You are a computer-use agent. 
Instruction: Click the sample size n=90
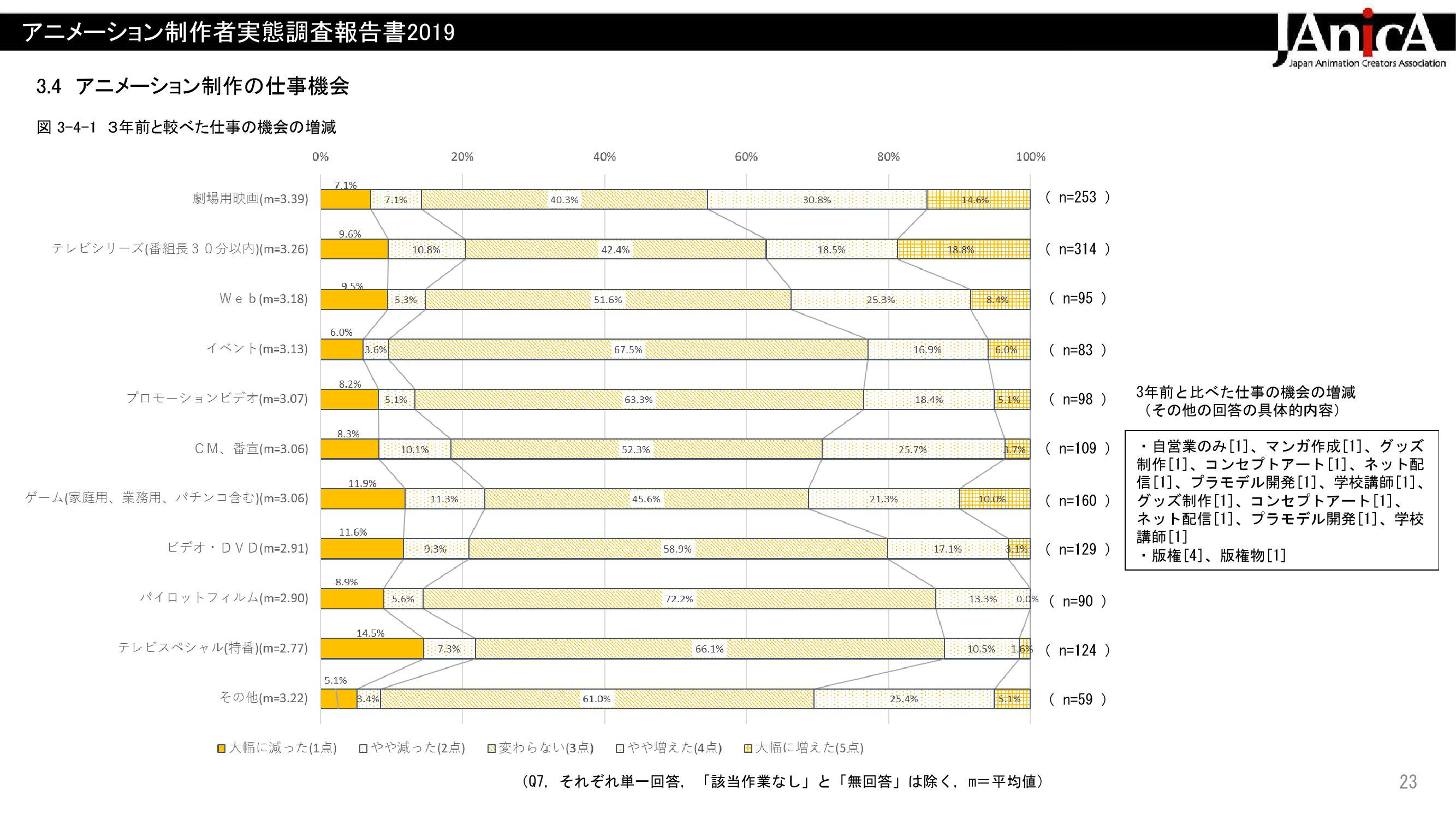coord(1077,601)
